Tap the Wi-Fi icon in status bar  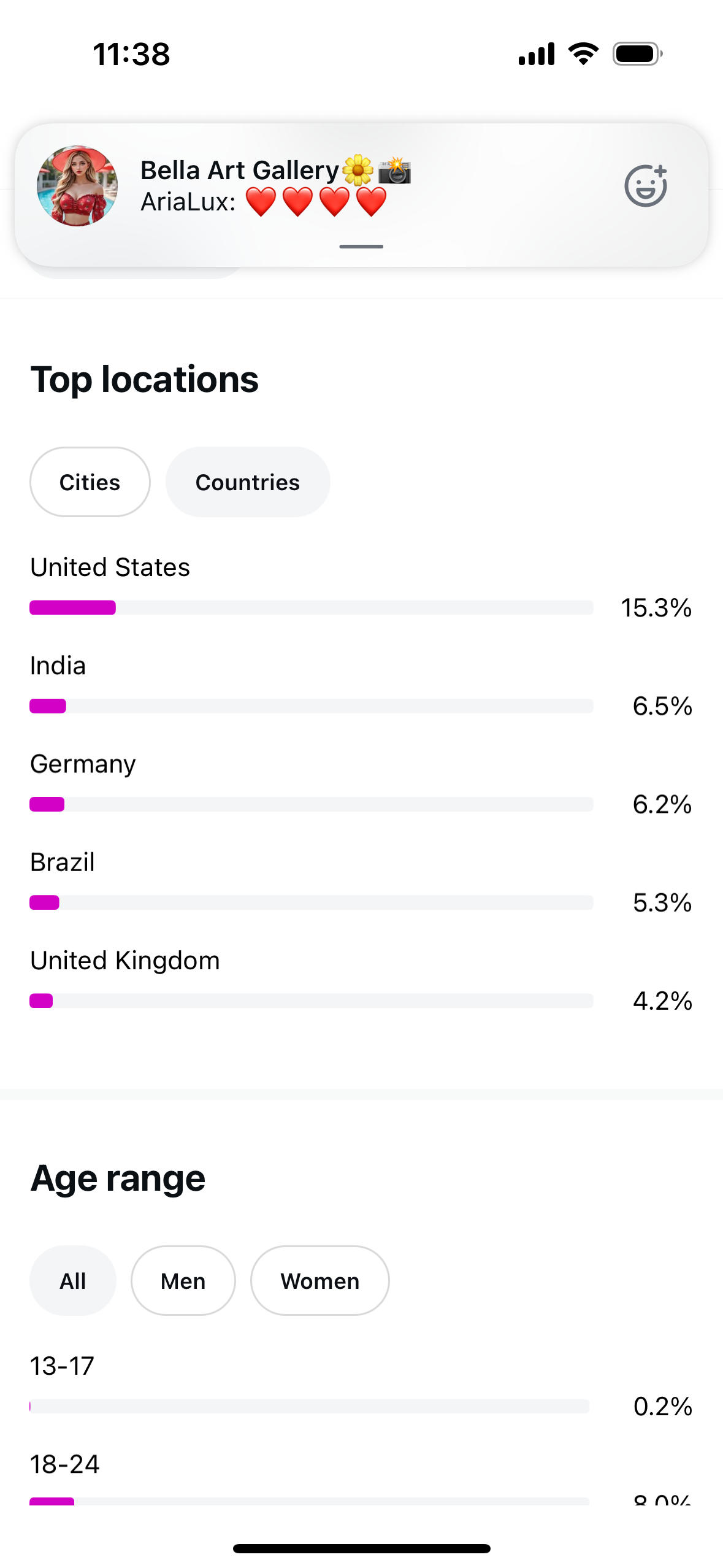(x=584, y=54)
